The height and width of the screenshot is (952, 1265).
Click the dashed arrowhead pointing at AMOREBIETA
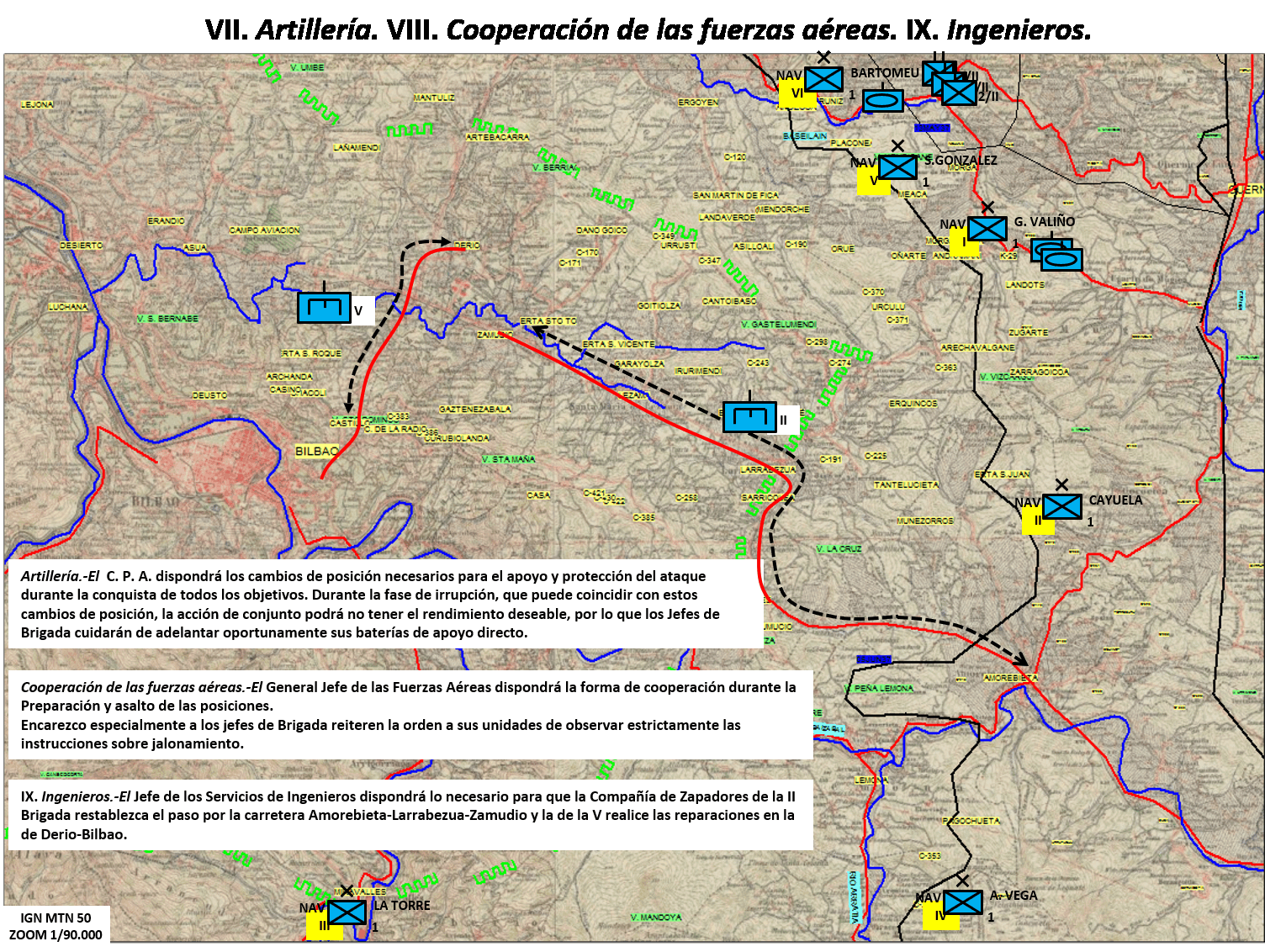1020,659
